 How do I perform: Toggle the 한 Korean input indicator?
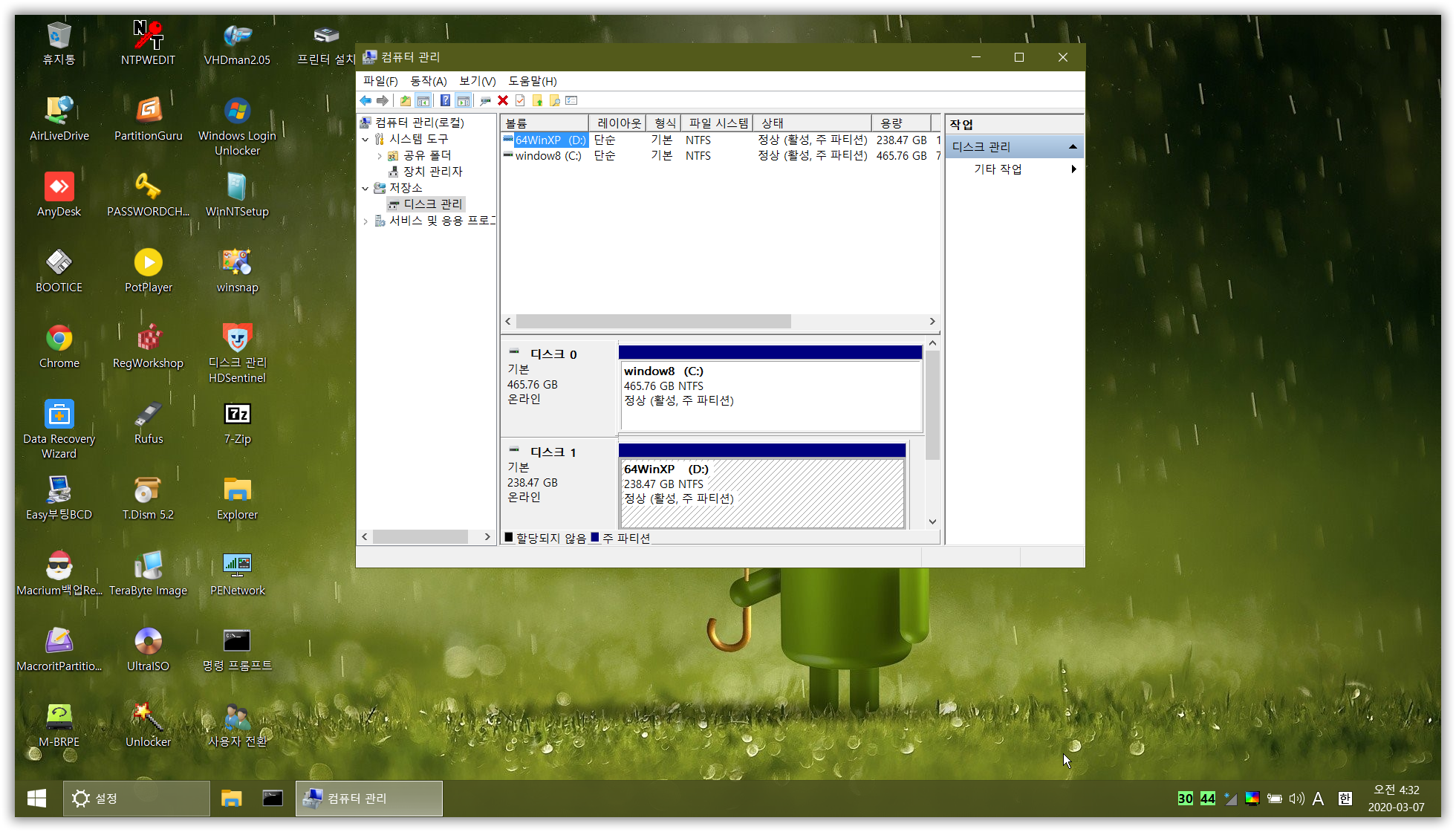click(x=1345, y=799)
